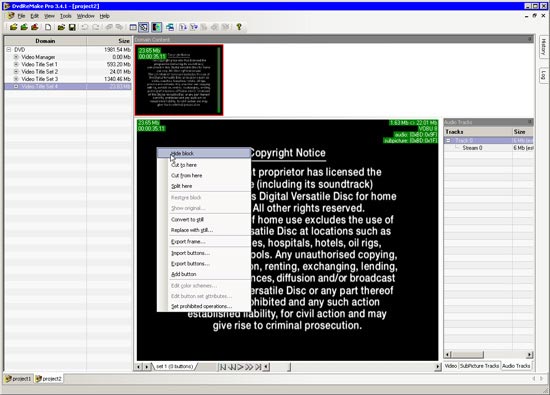Open the View menu
Image resolution: width=550 pixels, height=395 pixels.
pos(49,16)
